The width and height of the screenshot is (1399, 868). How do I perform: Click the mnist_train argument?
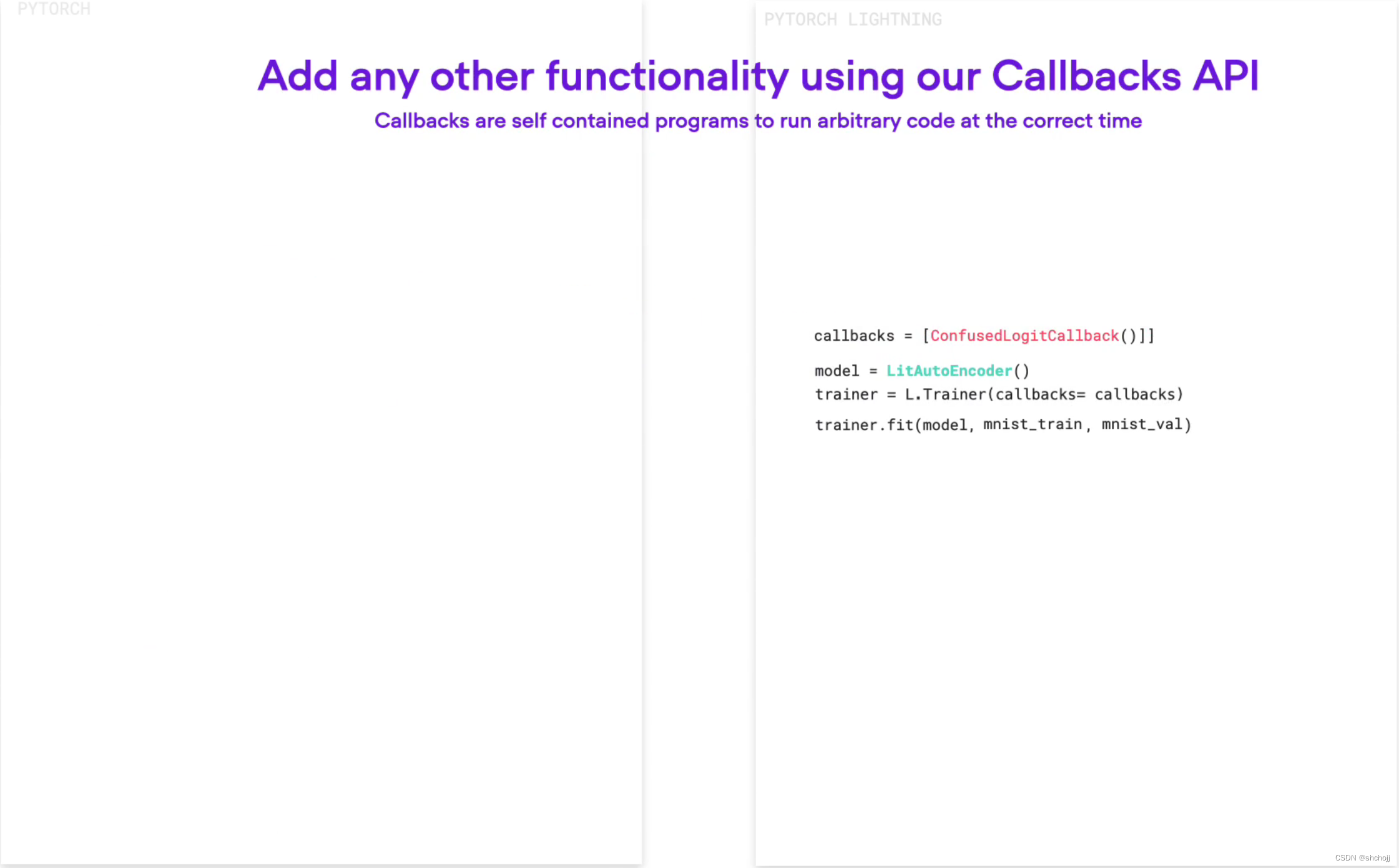pyautogui.click(x=1033, y=424)
